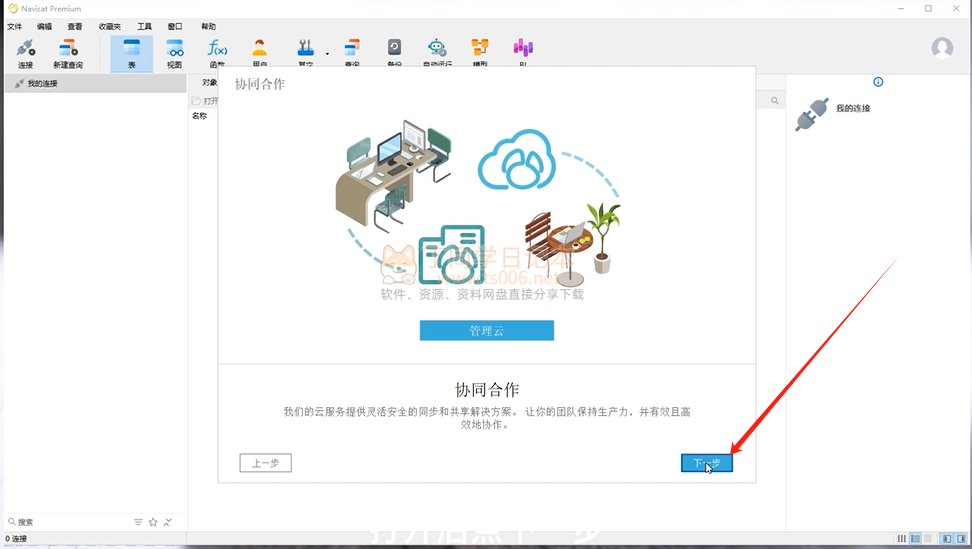Open New Query (新建查询) from toolbar
Viewport: 972px width, 549px height.
(68, 53)
